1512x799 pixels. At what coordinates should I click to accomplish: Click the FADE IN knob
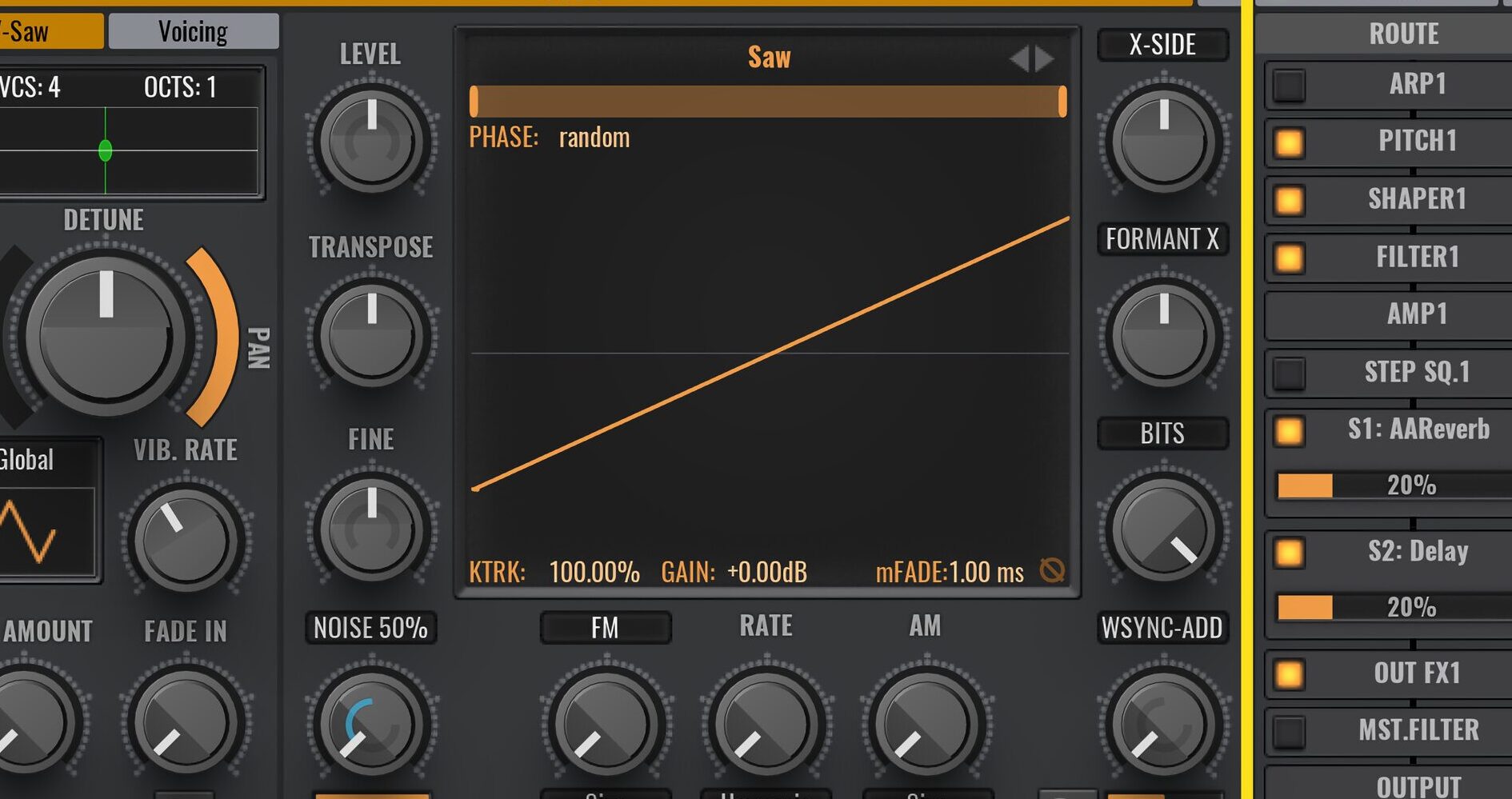coord(186,722)
